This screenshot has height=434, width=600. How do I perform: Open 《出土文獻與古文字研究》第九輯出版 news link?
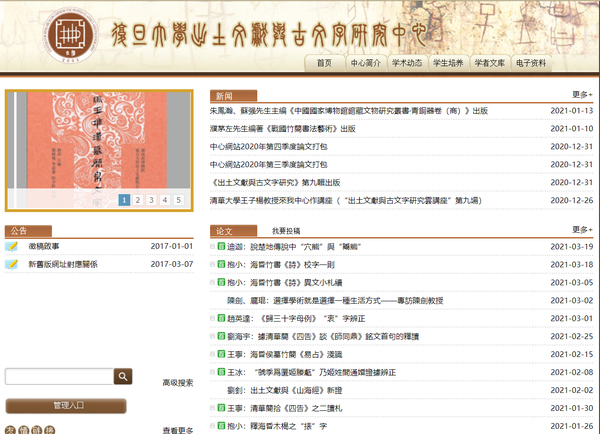pos(275,183)
